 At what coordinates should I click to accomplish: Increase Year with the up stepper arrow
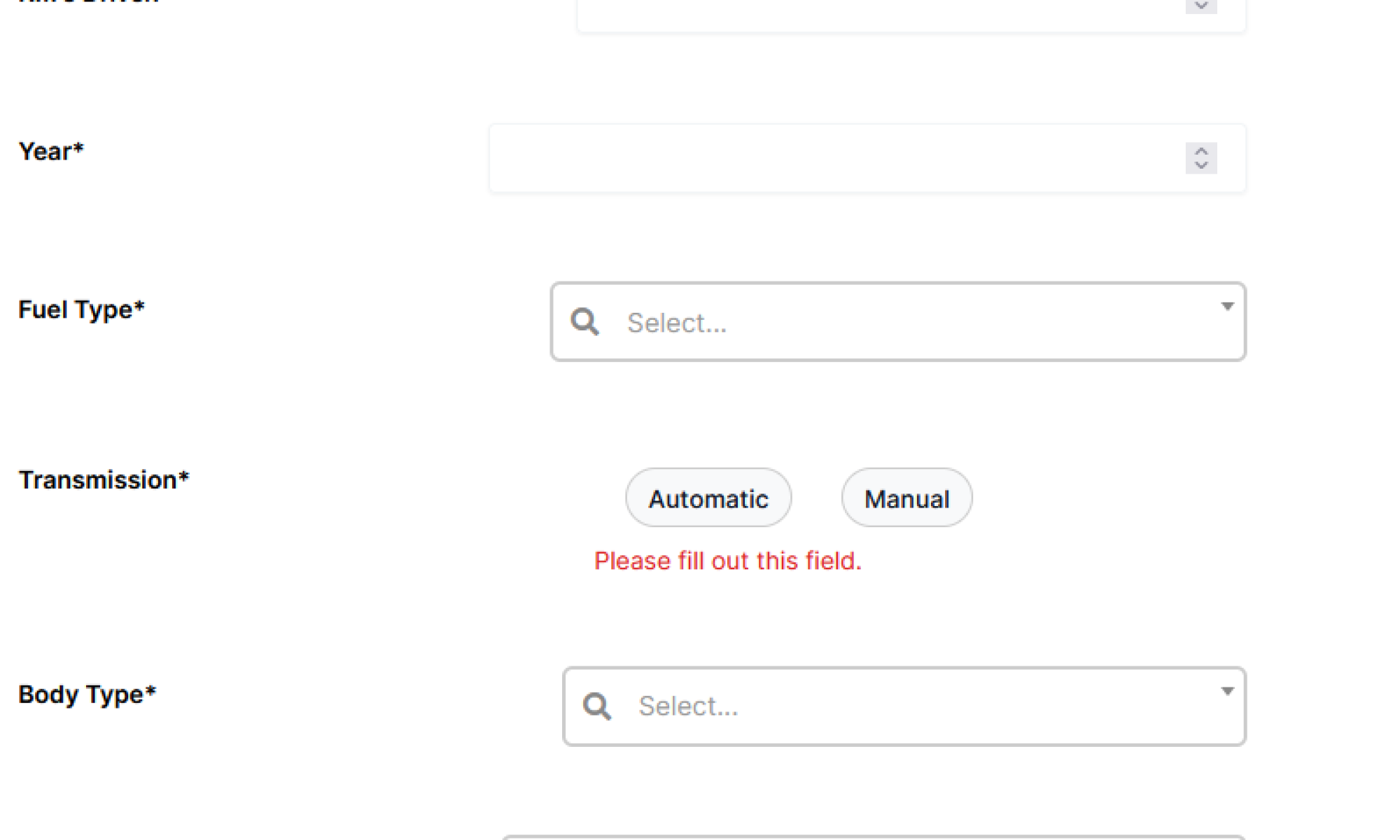click(1201, 150)
